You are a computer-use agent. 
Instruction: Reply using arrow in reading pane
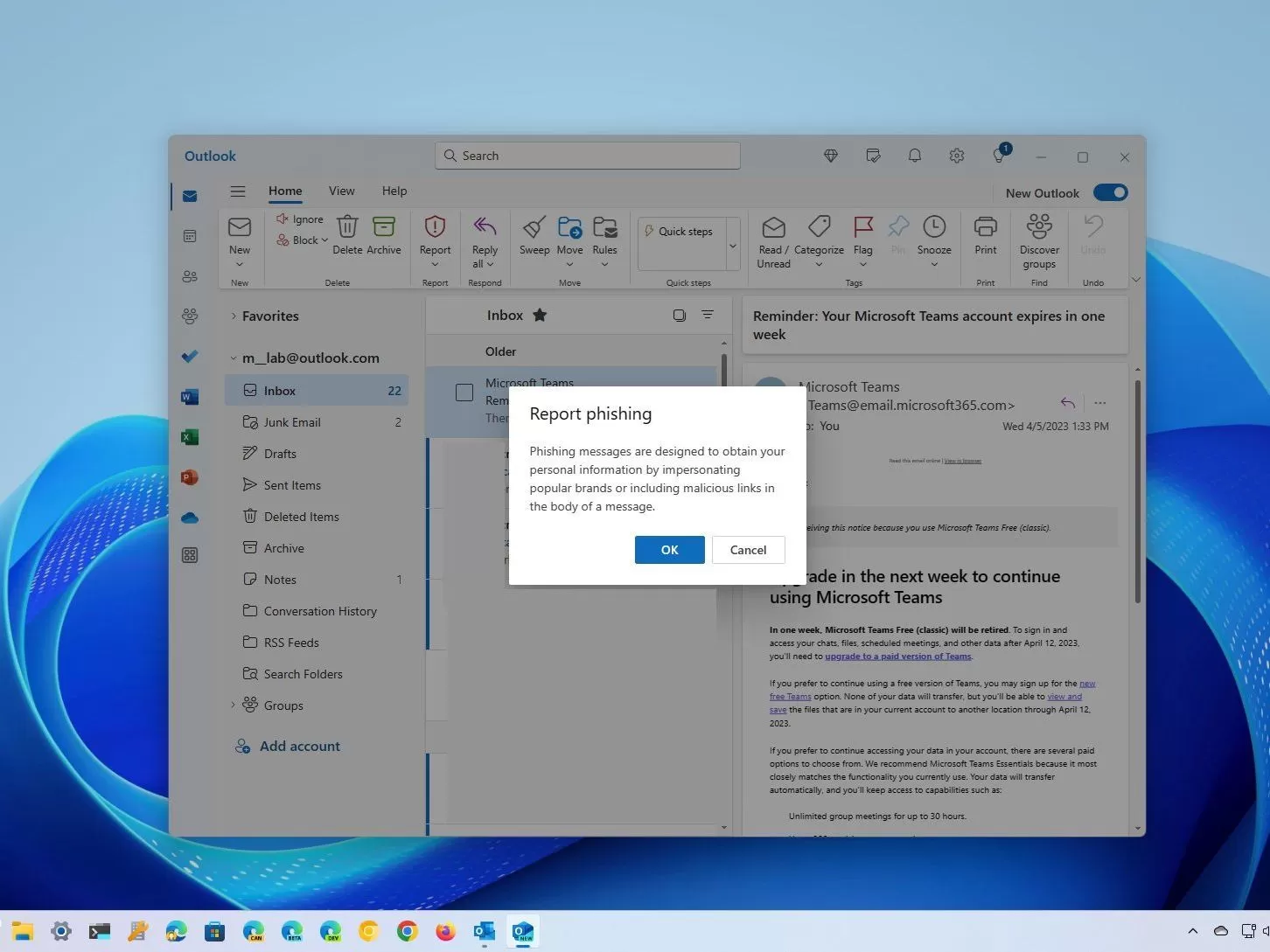coord(1068,403)
